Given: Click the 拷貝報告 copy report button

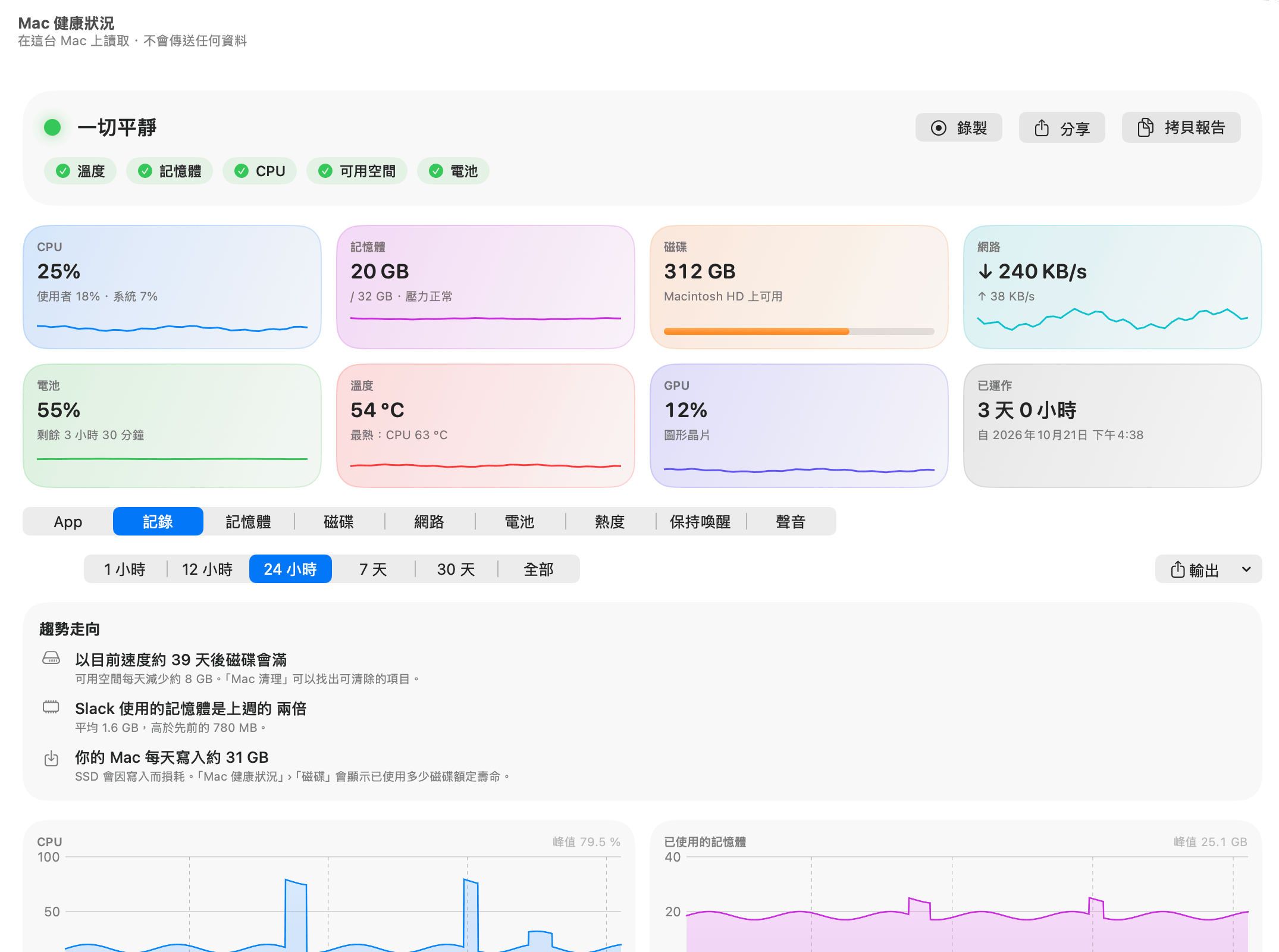Looking at the screenshot, I should click(1181, 128).
